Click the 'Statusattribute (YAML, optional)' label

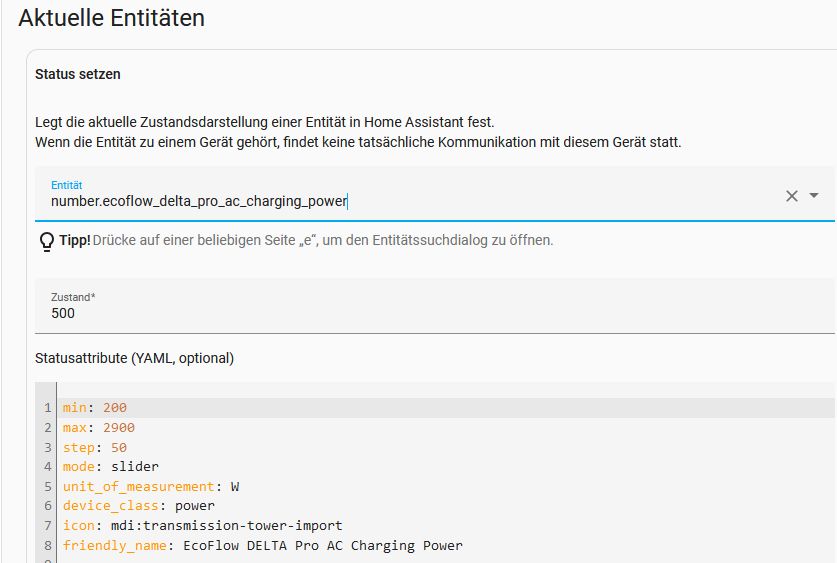point(135,358)
